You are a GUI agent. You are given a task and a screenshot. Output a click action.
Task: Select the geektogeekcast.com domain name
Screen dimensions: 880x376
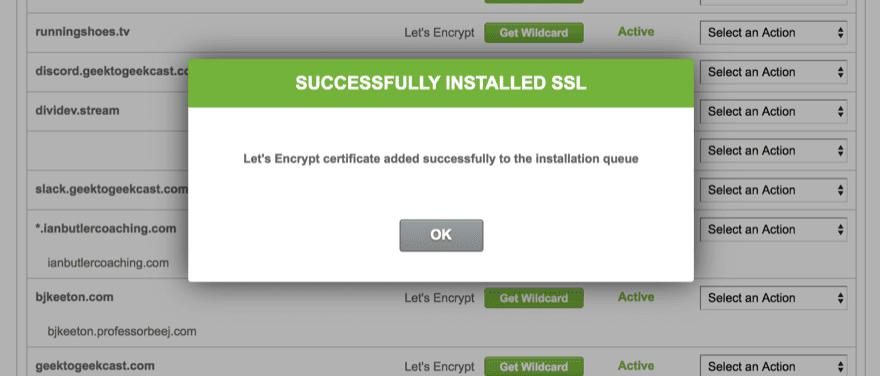95,366
